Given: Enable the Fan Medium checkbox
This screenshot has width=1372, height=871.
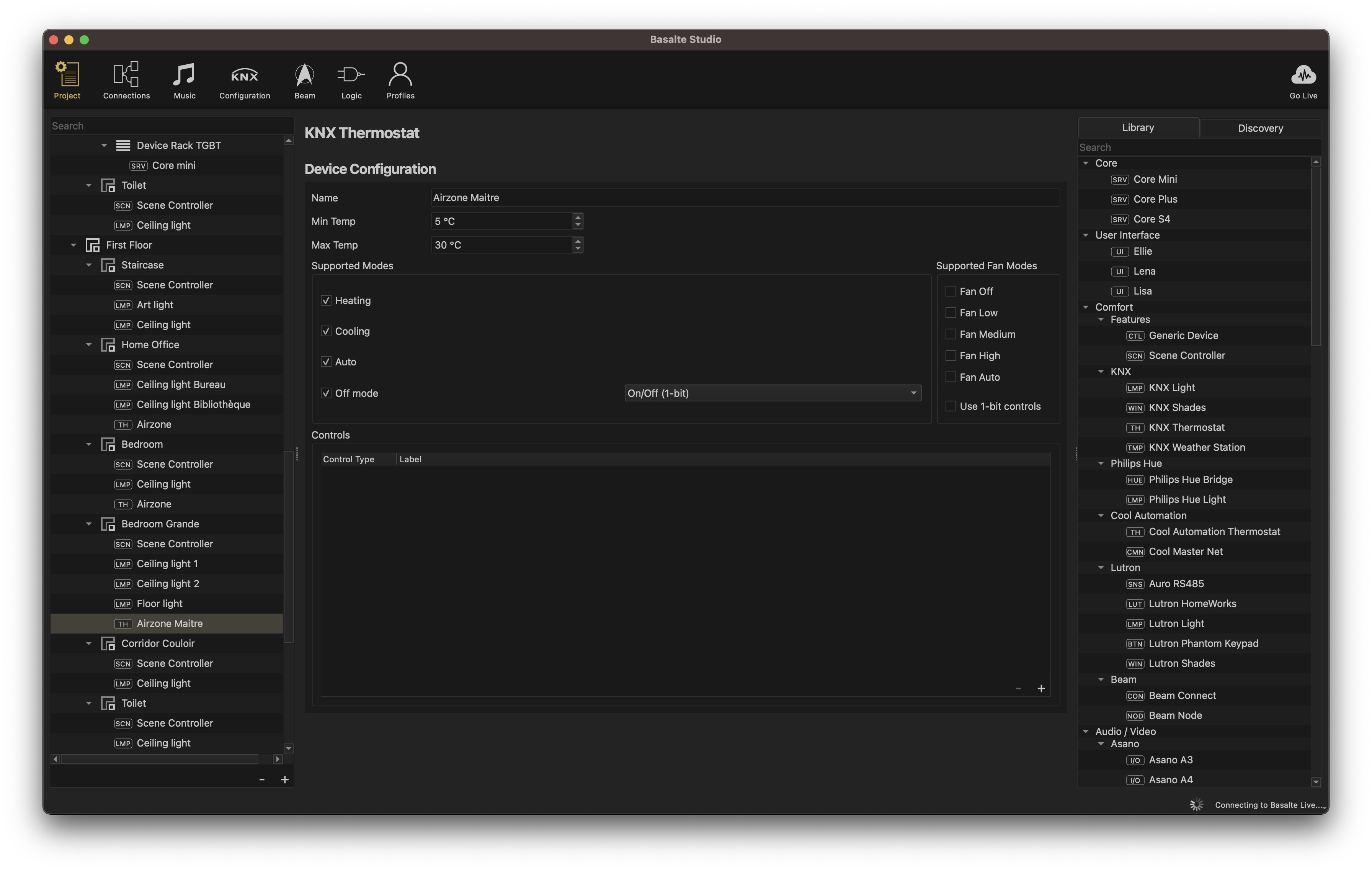Looking at the screenshot, I should (x=951, y=334).
